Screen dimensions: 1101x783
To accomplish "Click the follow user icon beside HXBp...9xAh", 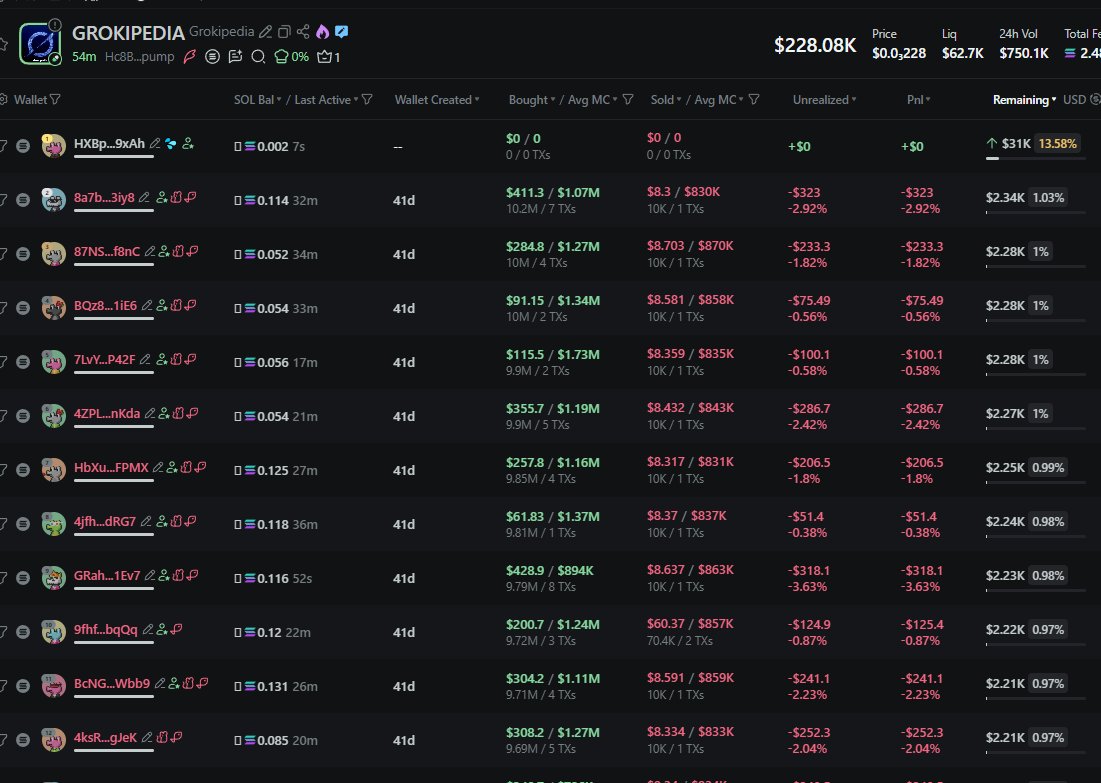I will coord(187,143).
